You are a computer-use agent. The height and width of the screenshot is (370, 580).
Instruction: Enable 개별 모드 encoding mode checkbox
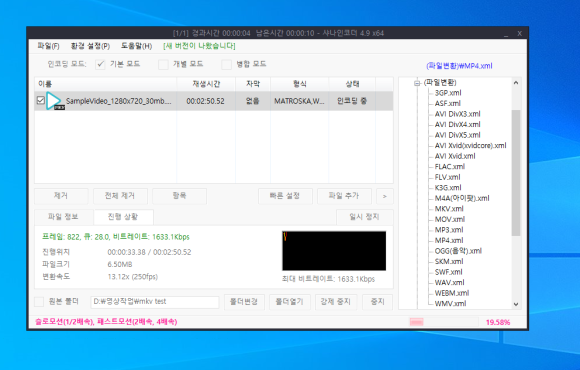(163, 64)
